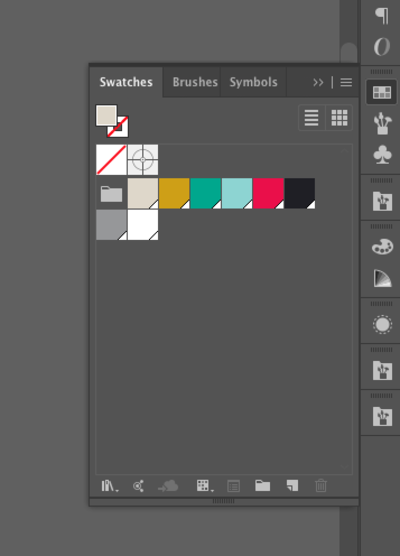The height and width of the screenshot is (556, 400).
Task: Open Swatch Libraries menu icon
Action: 109,486
